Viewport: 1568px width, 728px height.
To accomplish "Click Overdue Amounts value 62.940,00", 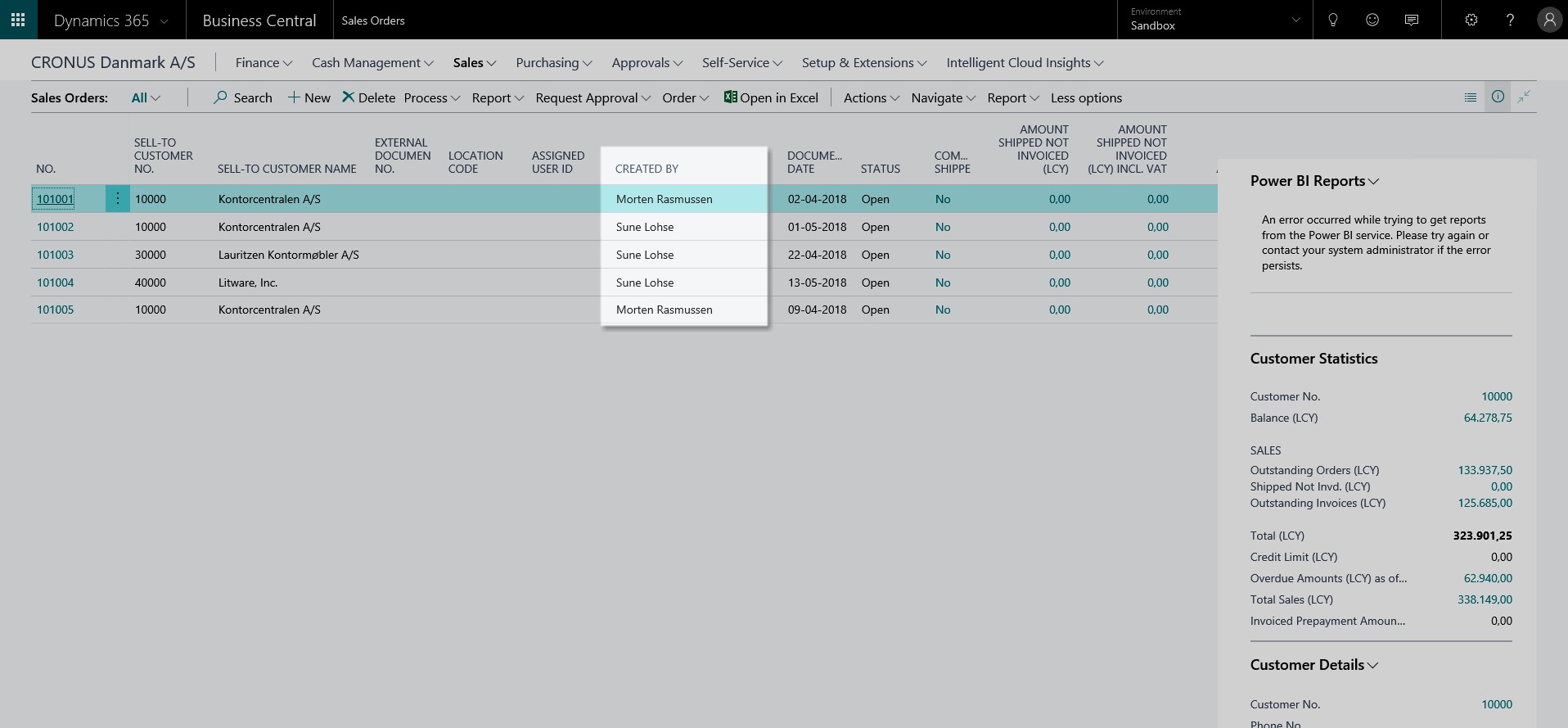I will tap(1488, 578).
